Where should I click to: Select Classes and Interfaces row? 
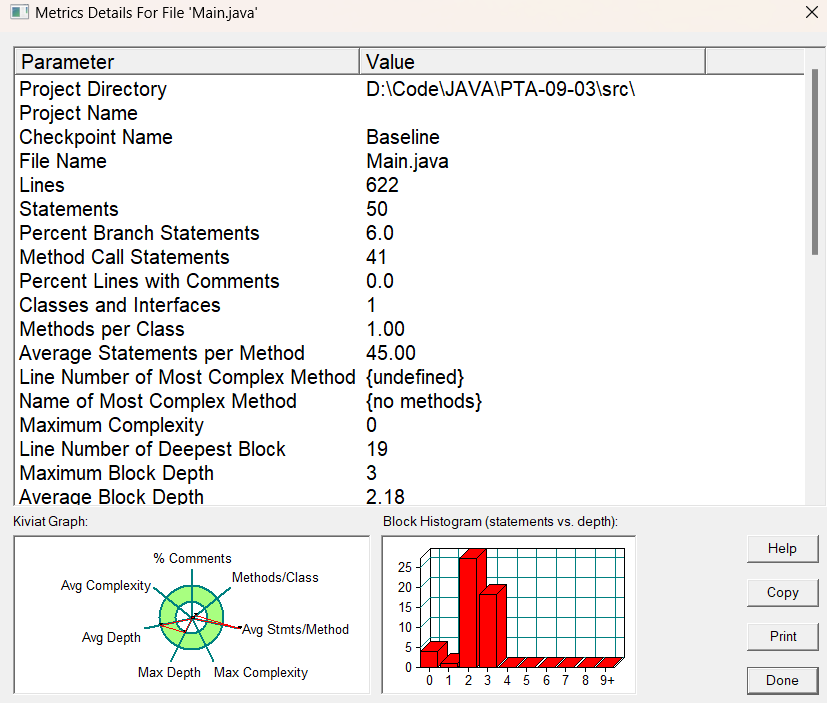coord(409,305)
